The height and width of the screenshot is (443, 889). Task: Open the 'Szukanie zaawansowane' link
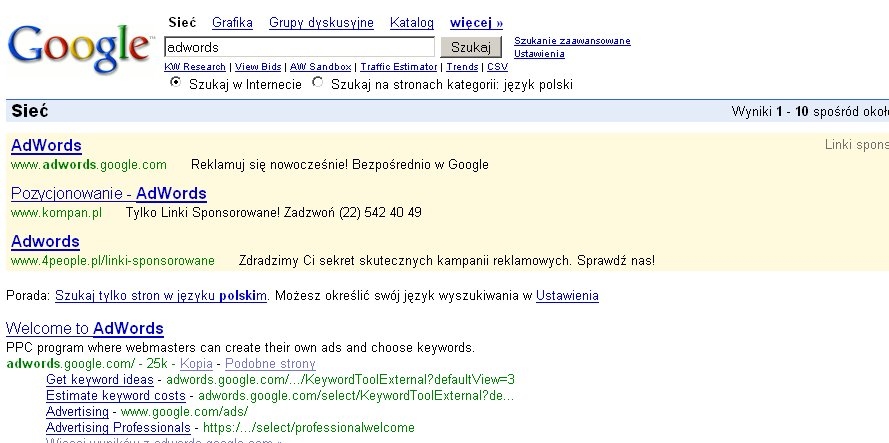pyautogui.click(x=572, y=41)
